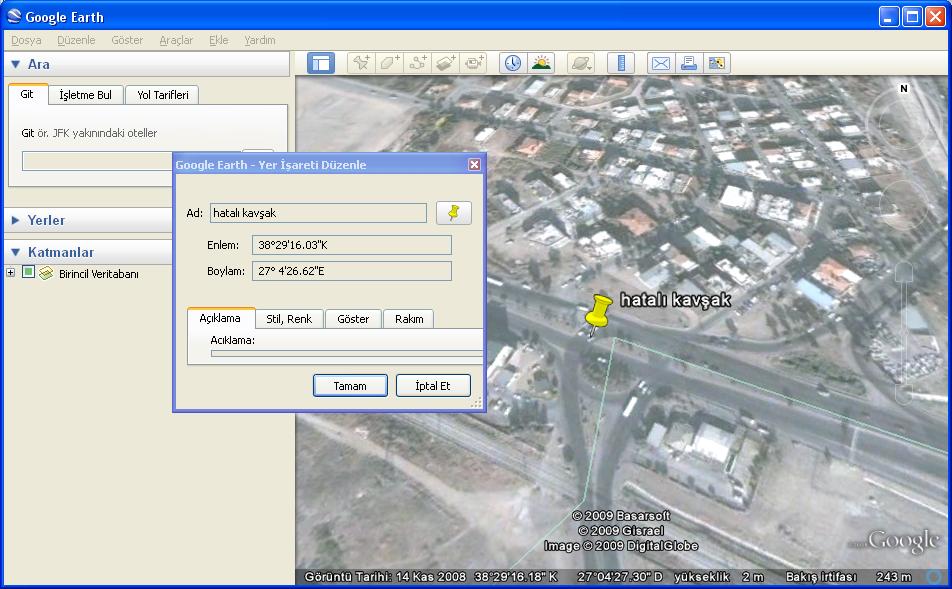952x589 pixels.
Task: Open the planet switcher (Sky/Mars) icon
Action: pyautogui.click(x=581, y=63)
